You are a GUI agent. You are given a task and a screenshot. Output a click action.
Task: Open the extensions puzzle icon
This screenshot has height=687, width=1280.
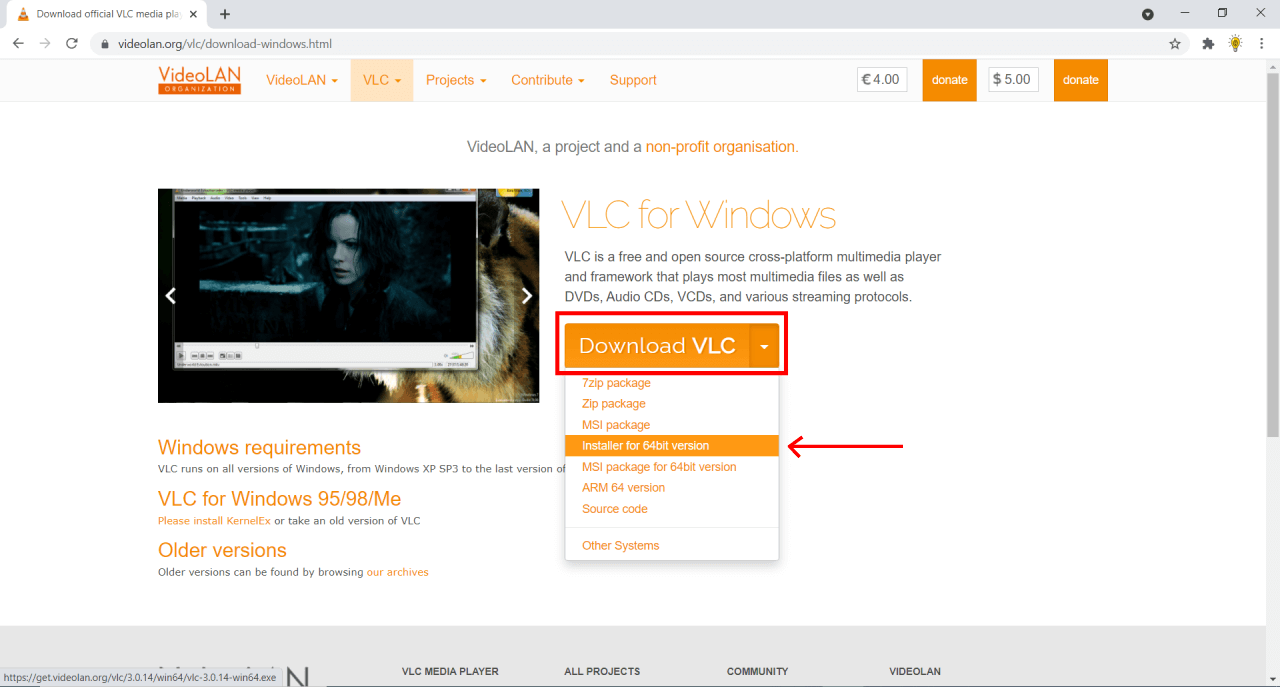tap(1208, 44)
